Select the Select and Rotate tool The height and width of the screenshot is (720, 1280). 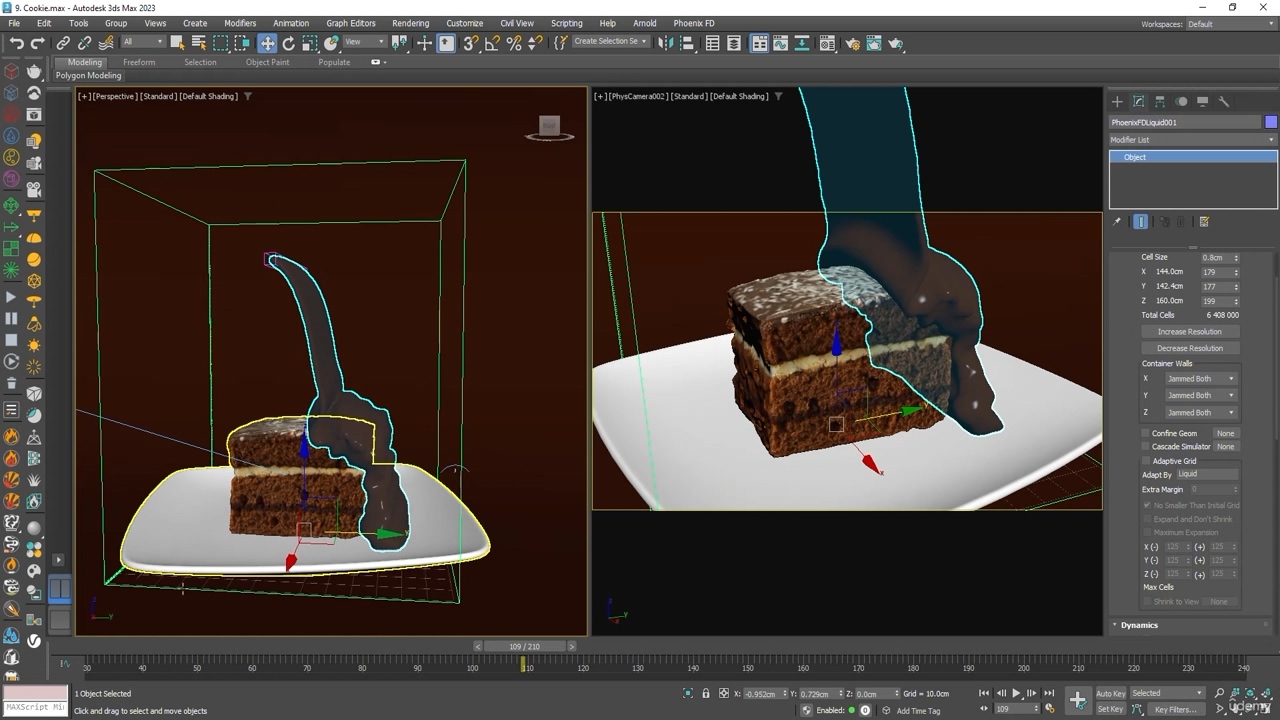(289, 42)
